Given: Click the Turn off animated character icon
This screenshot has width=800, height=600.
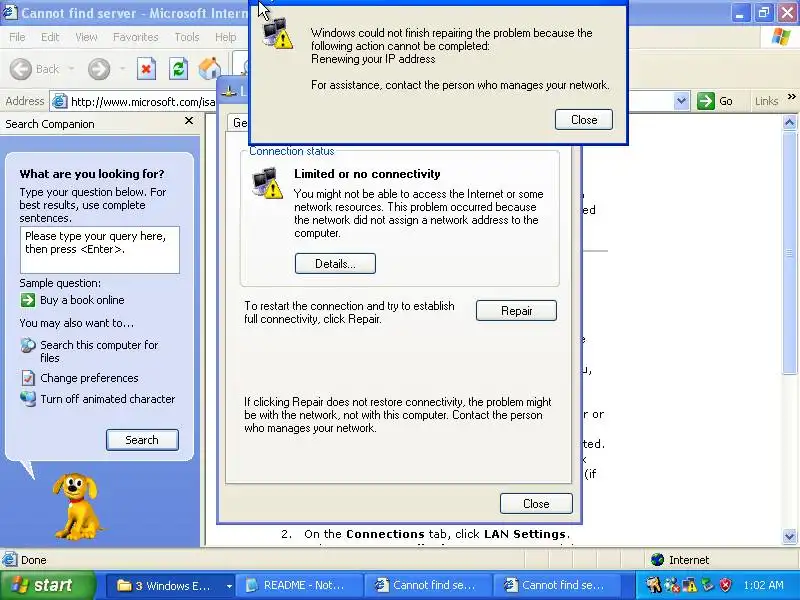Looking at the screenshot, I should (x=28, y=398).
